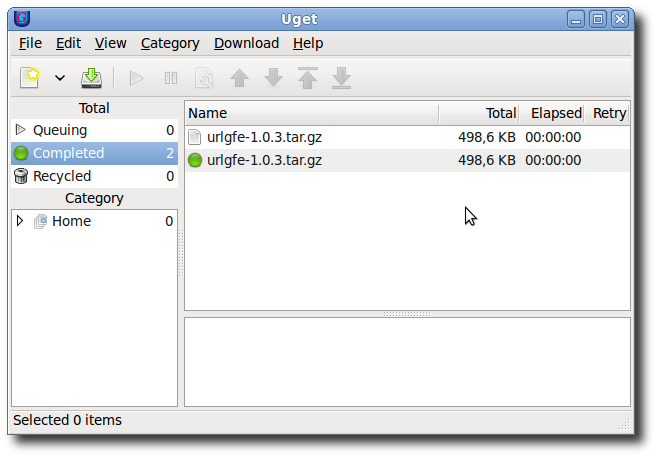Click the file icon of first download
The width and height of the screenshot is (658, 458).
(194, 137)
